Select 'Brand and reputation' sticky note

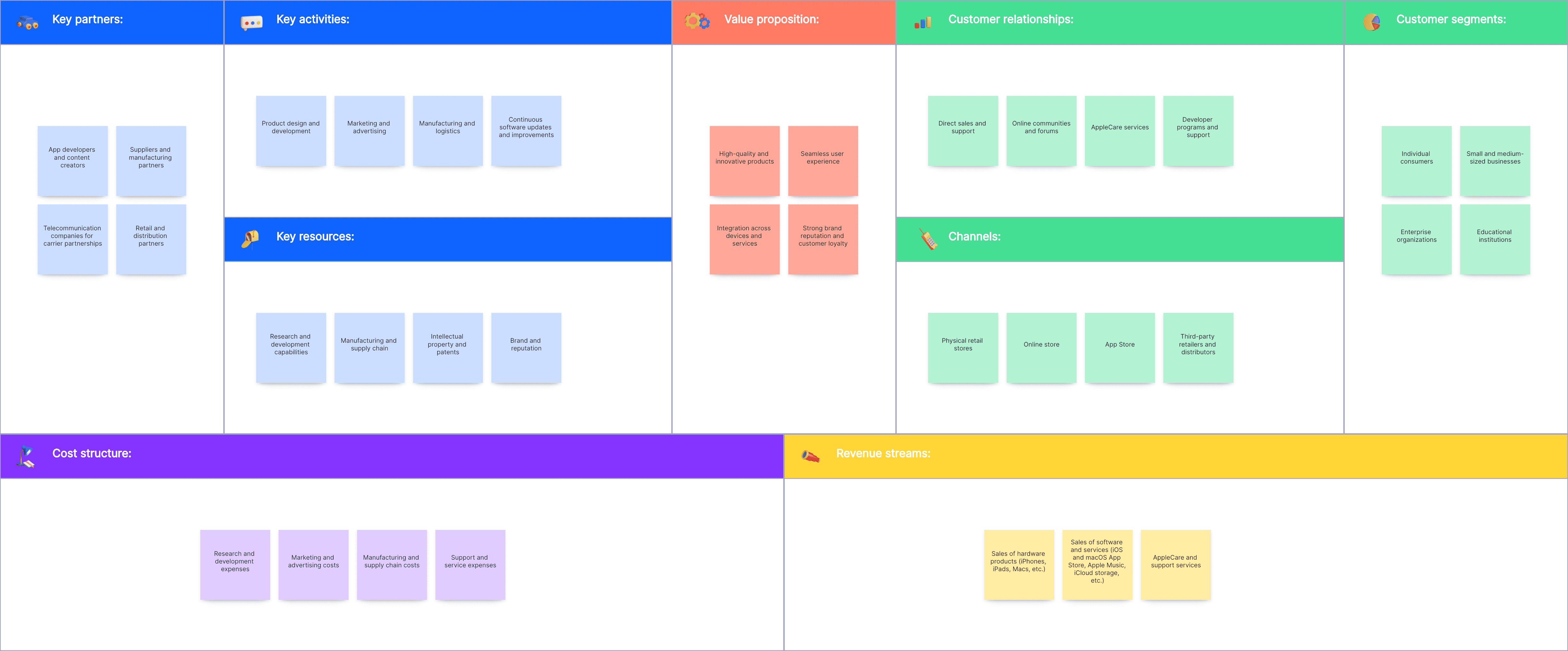[527, 348]
